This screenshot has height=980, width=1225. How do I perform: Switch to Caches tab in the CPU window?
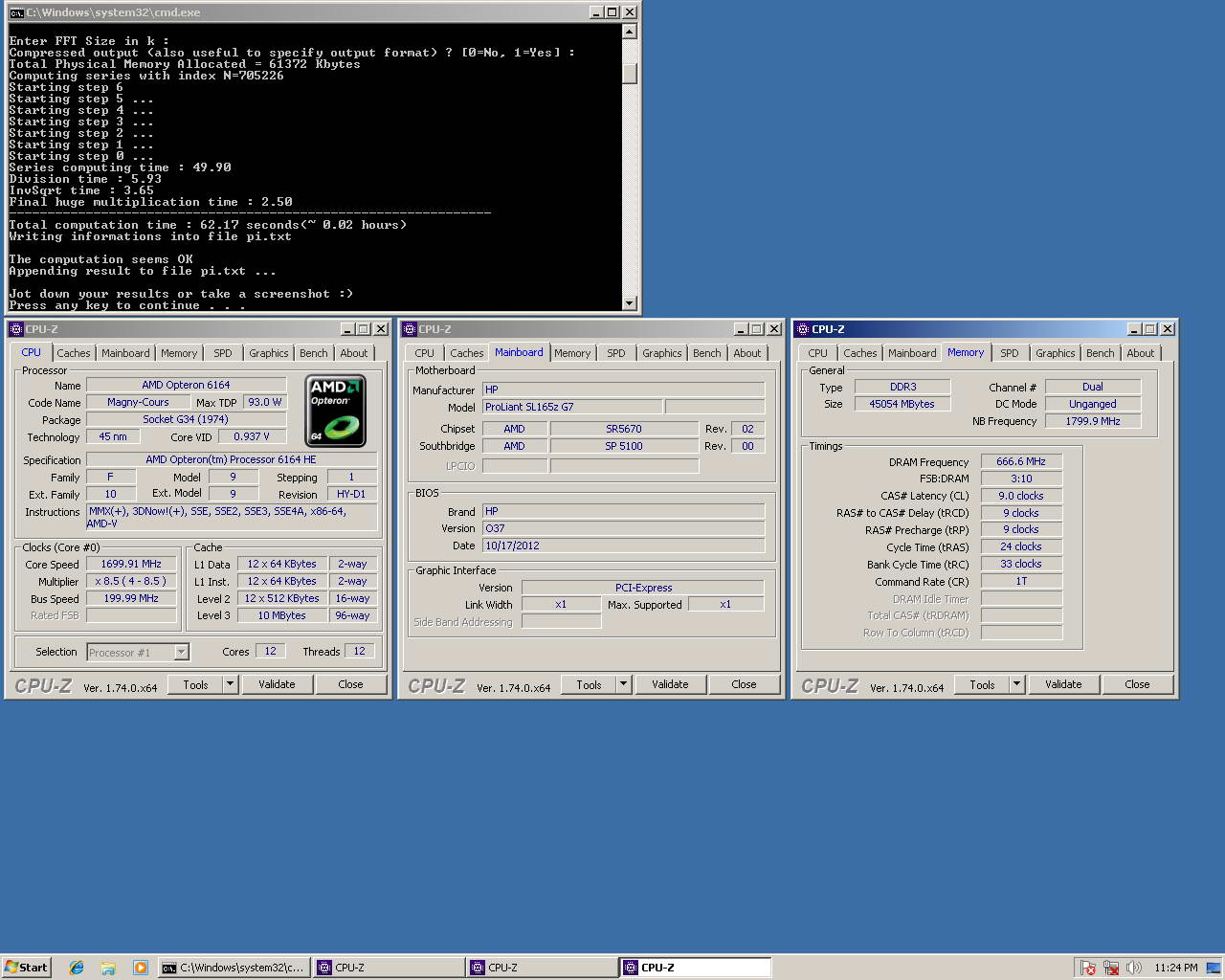click(73, 353)
